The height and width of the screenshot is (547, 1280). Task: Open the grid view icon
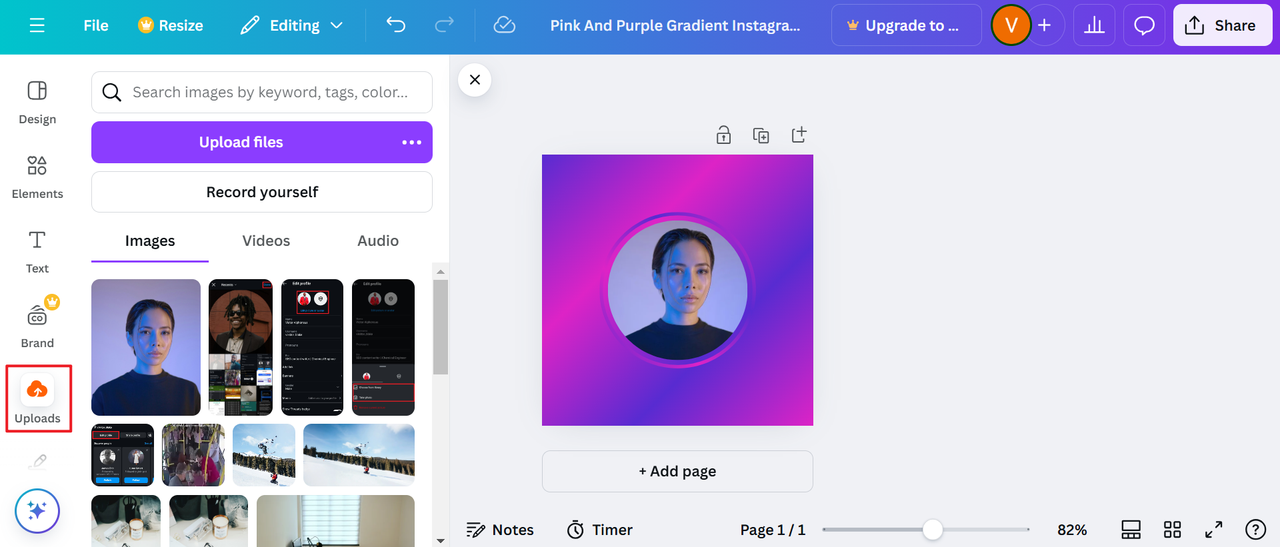(x=1173, y=530)
